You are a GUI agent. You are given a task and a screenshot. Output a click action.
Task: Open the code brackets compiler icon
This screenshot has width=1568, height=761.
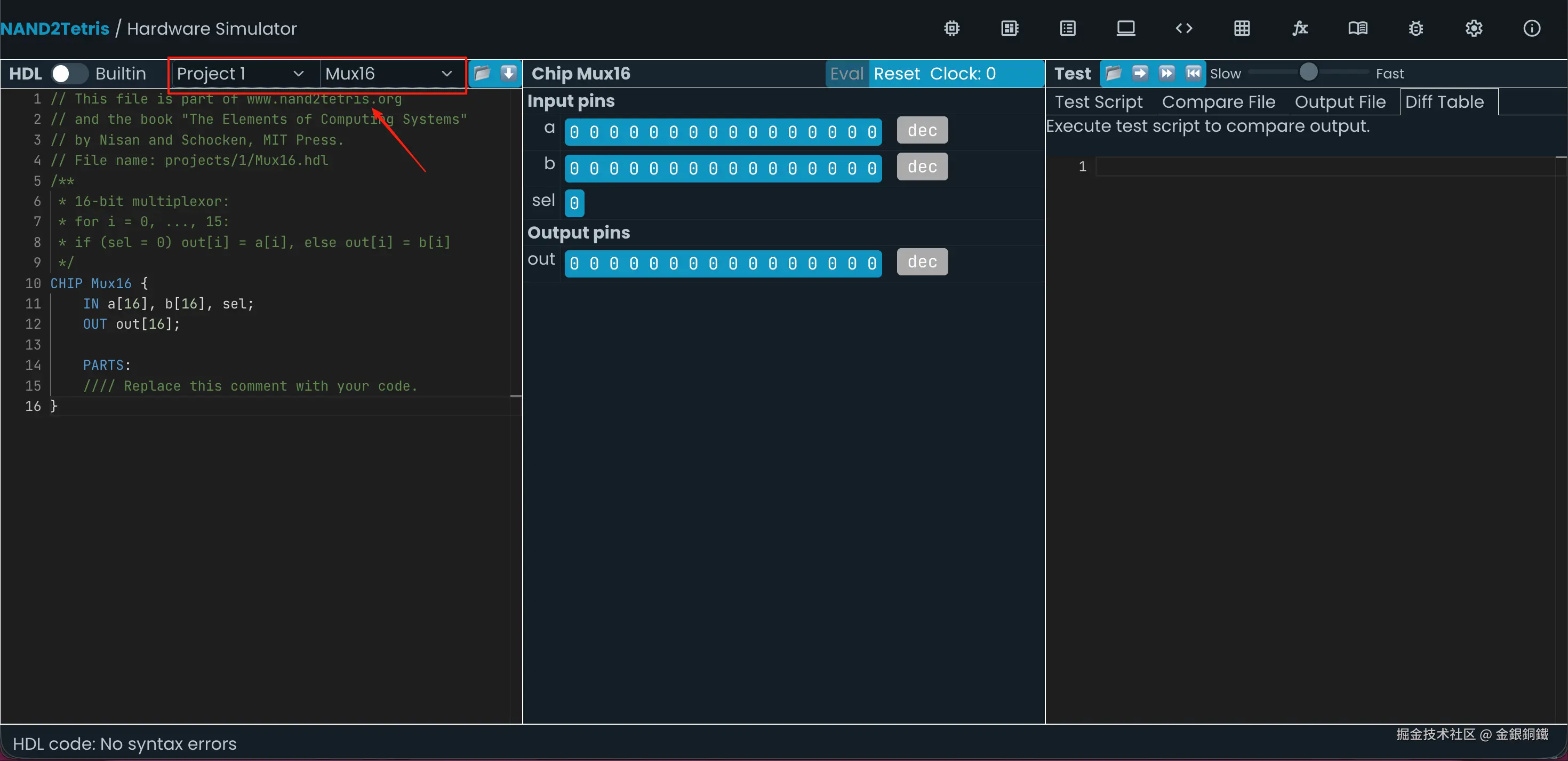pos(1183,29)
